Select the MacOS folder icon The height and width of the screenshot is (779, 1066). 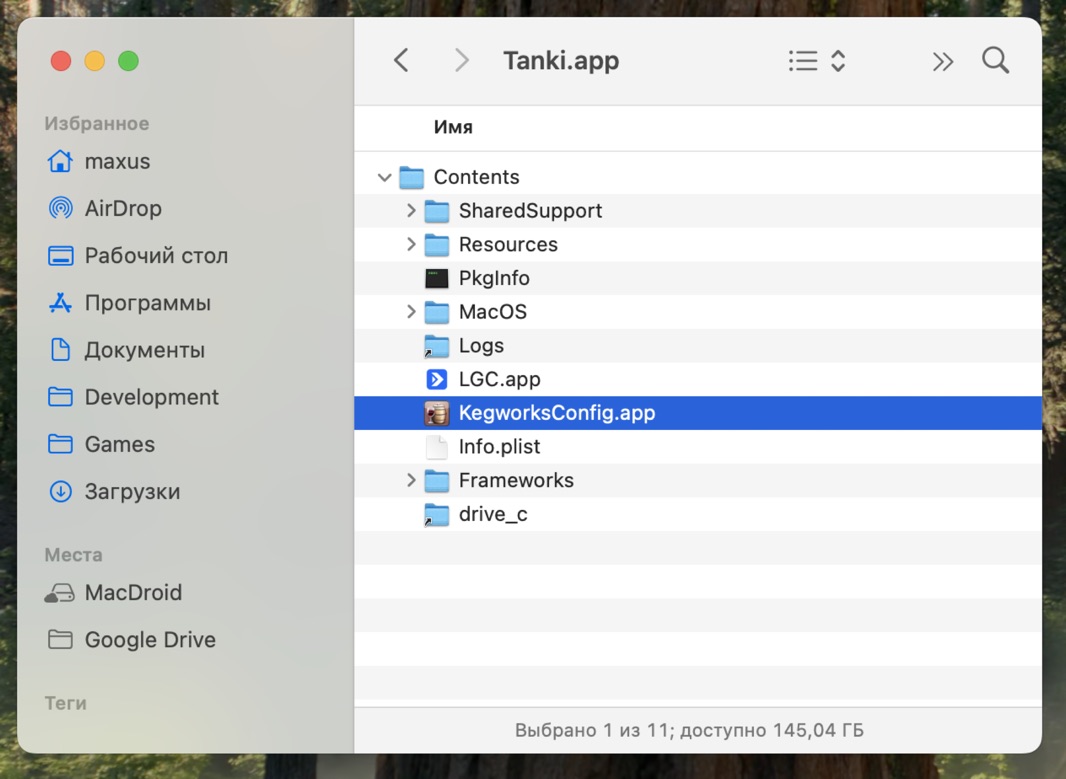point(436,312)
